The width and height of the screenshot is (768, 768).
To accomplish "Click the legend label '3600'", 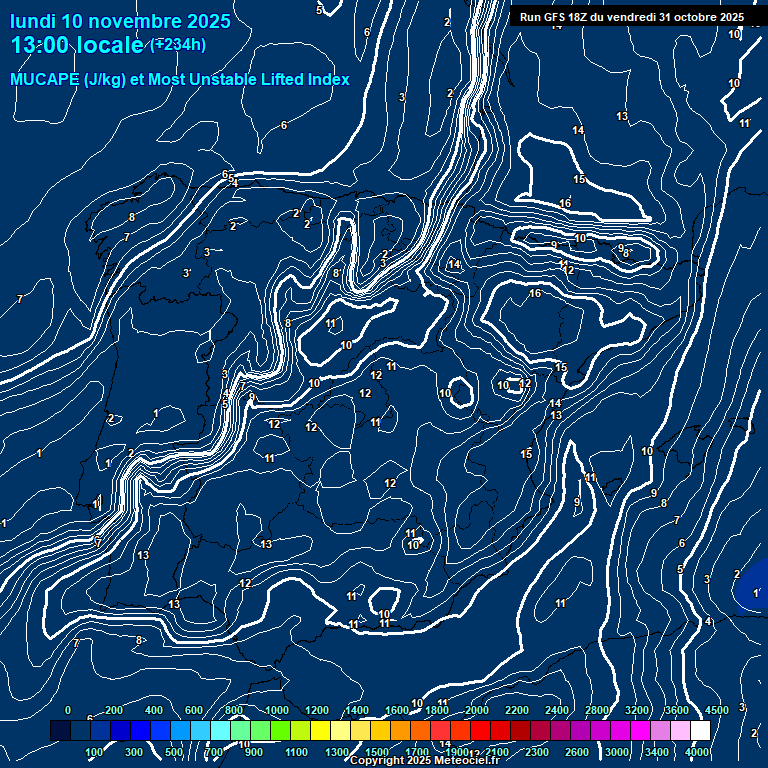I will (x=676, y=710).
